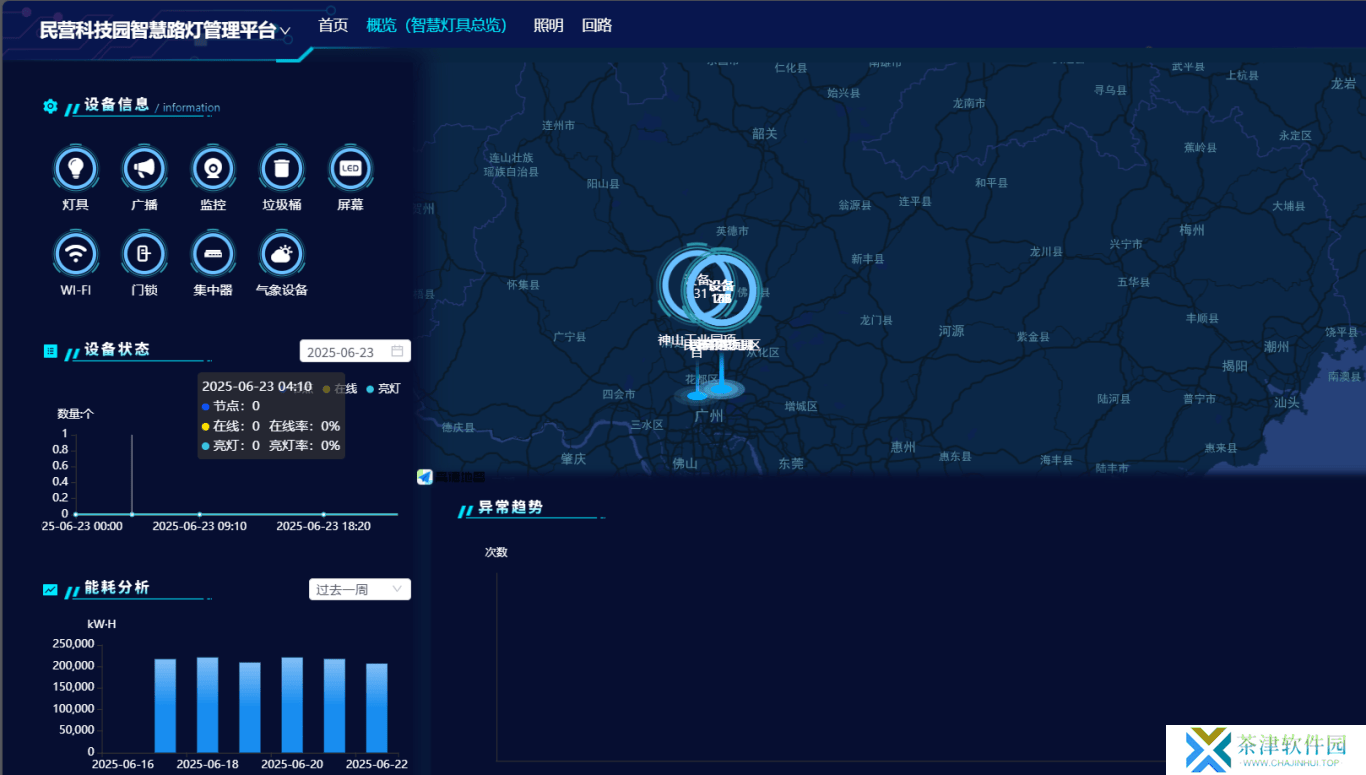The height and width of the screenshot is (775, 1366).
Task: Click the 东莞 city label on map
Action: tap(790, 463)
